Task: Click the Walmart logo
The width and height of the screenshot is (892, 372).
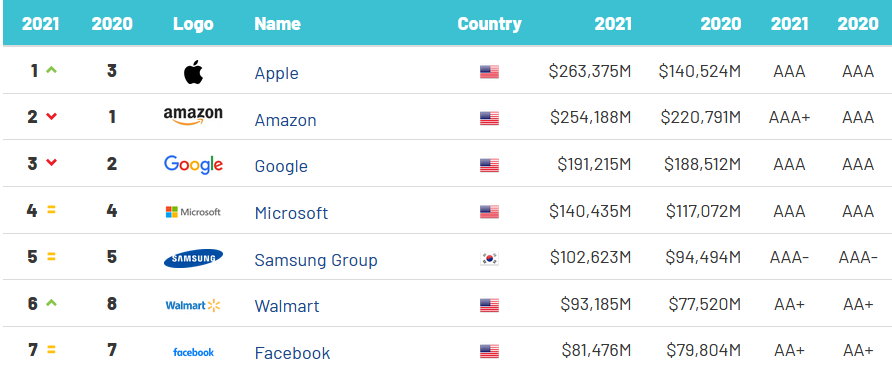Action: pyautogui.click(x=193, y=305)
